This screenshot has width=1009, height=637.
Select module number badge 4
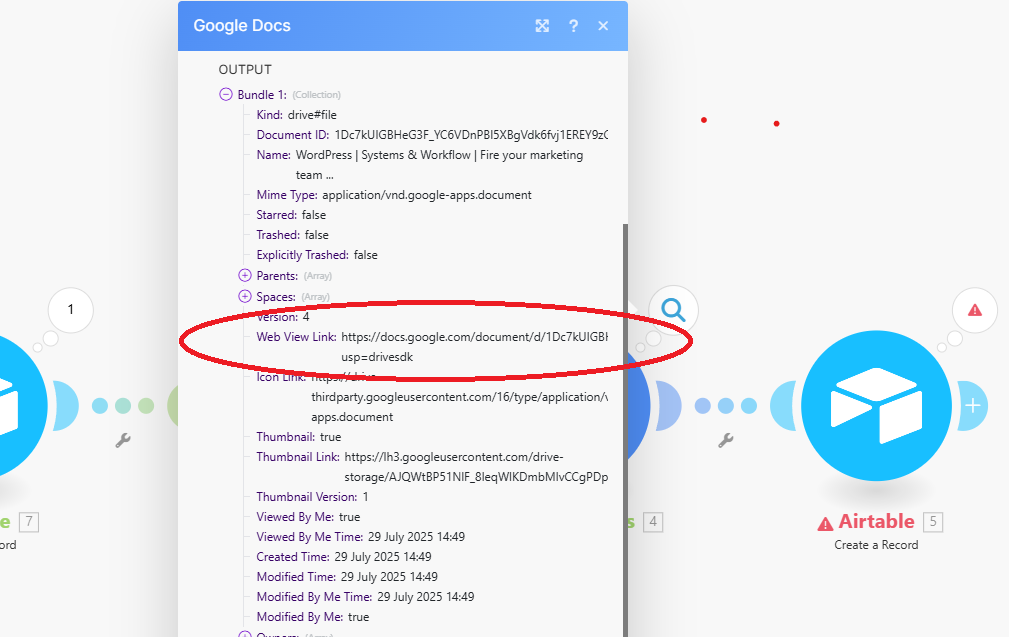(x=653, y=522)
